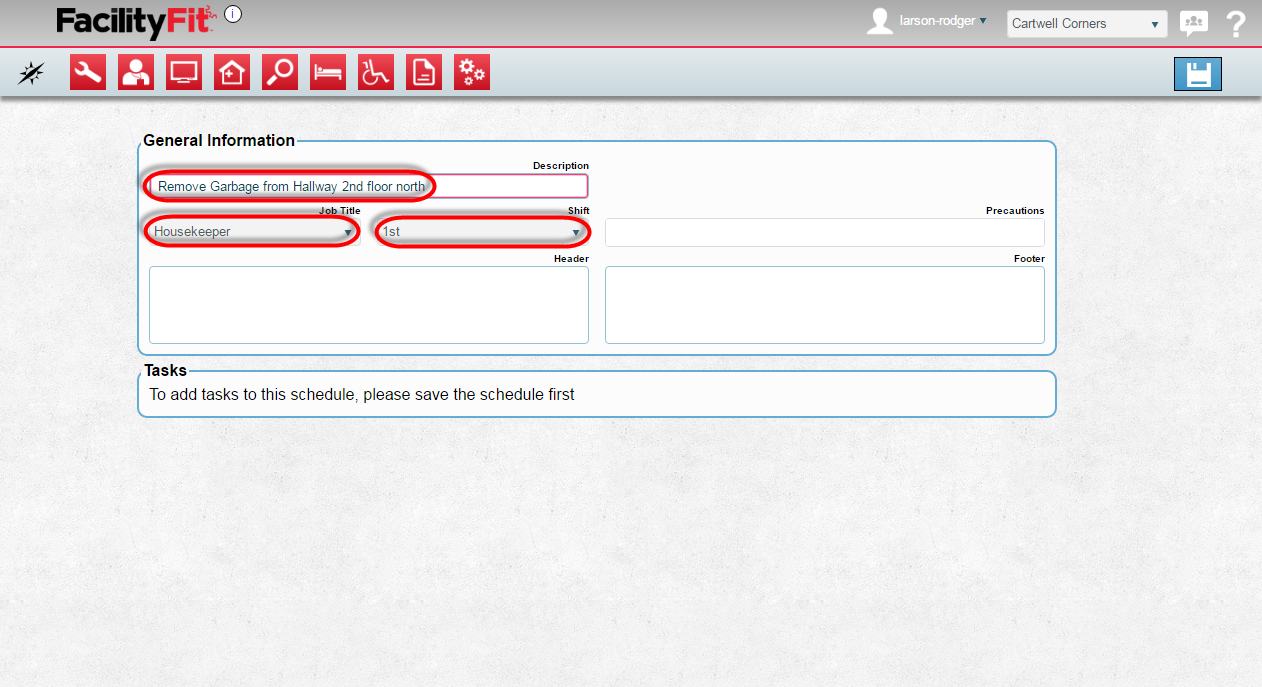
Task: Open the question mark help icon
Action: point(1236,24)
